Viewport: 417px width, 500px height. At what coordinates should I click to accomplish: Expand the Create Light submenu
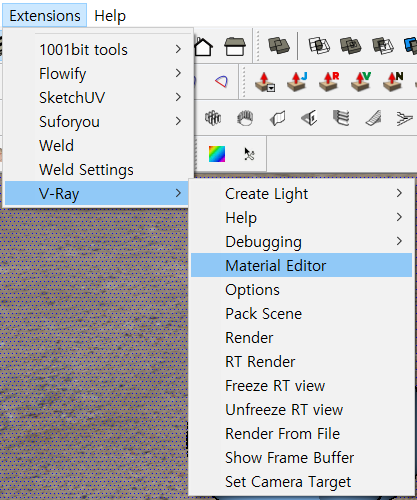[302, 194]
